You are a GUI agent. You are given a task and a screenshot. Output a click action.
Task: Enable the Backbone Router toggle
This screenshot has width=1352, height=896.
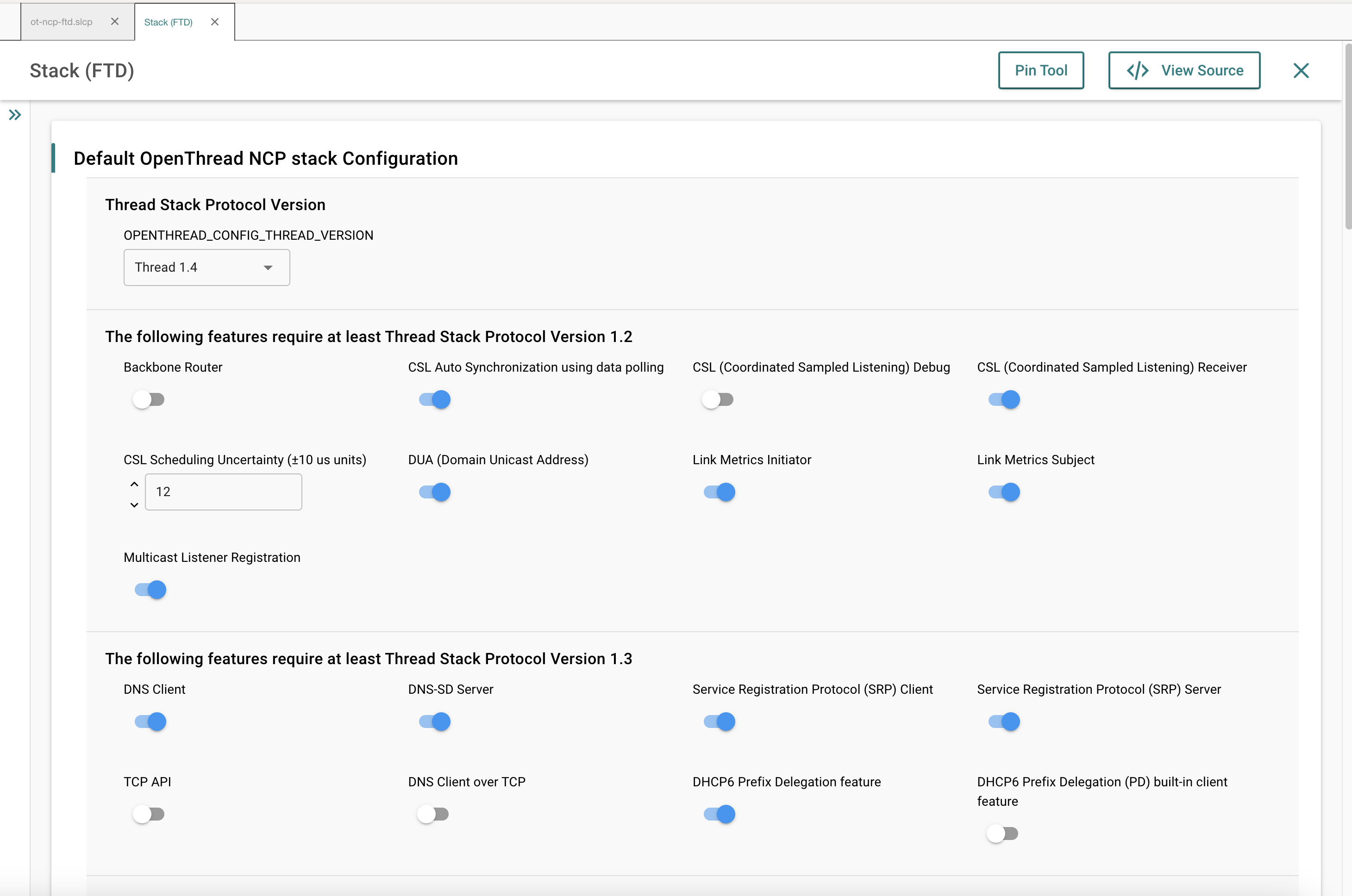(149, 399)
